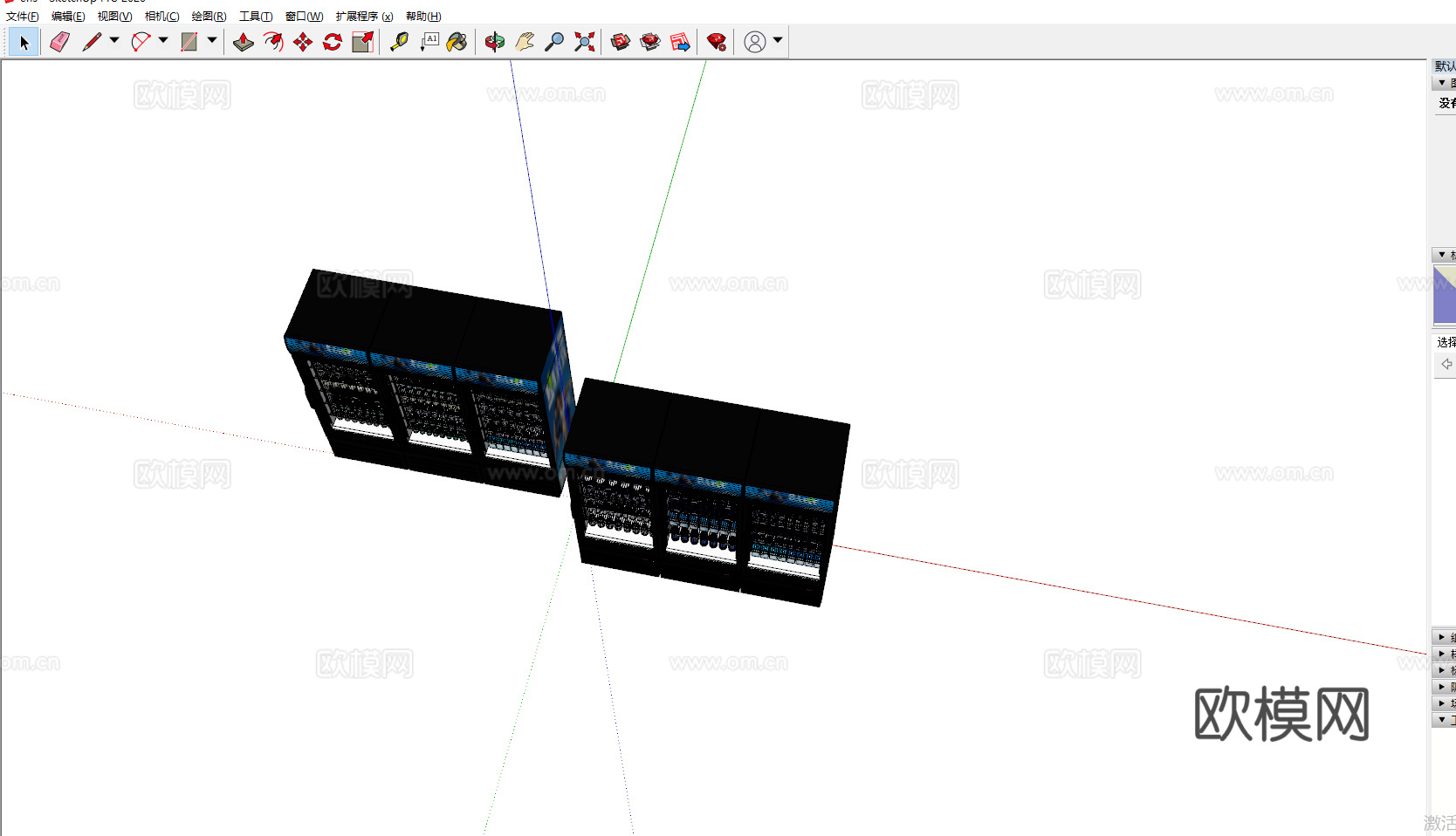The image size is (1456, 836).
Task: Open the 帮助(H) menu
Action: pos(423,17)
